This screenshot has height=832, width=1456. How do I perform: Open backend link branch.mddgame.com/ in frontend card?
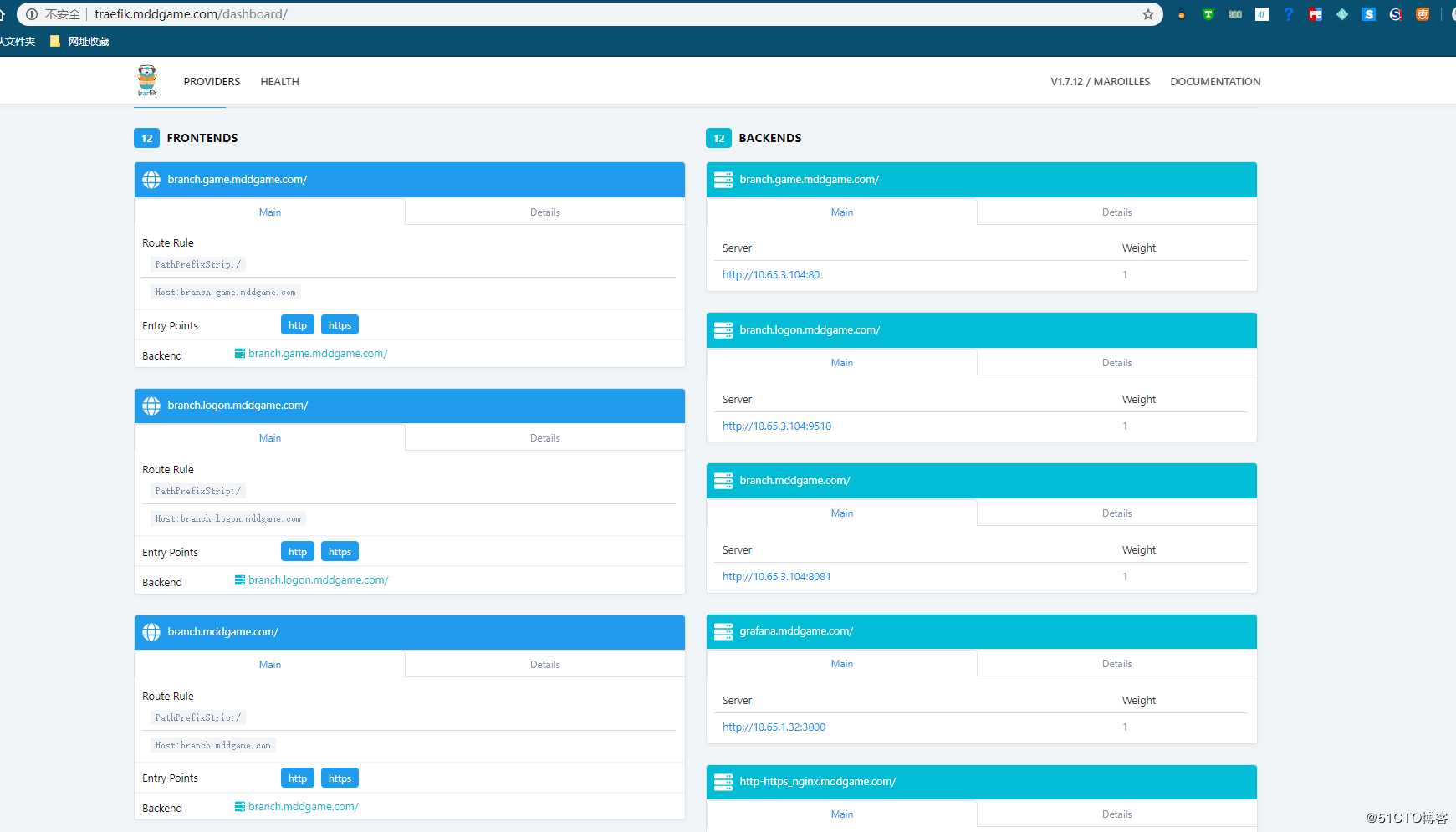[297, 807]
